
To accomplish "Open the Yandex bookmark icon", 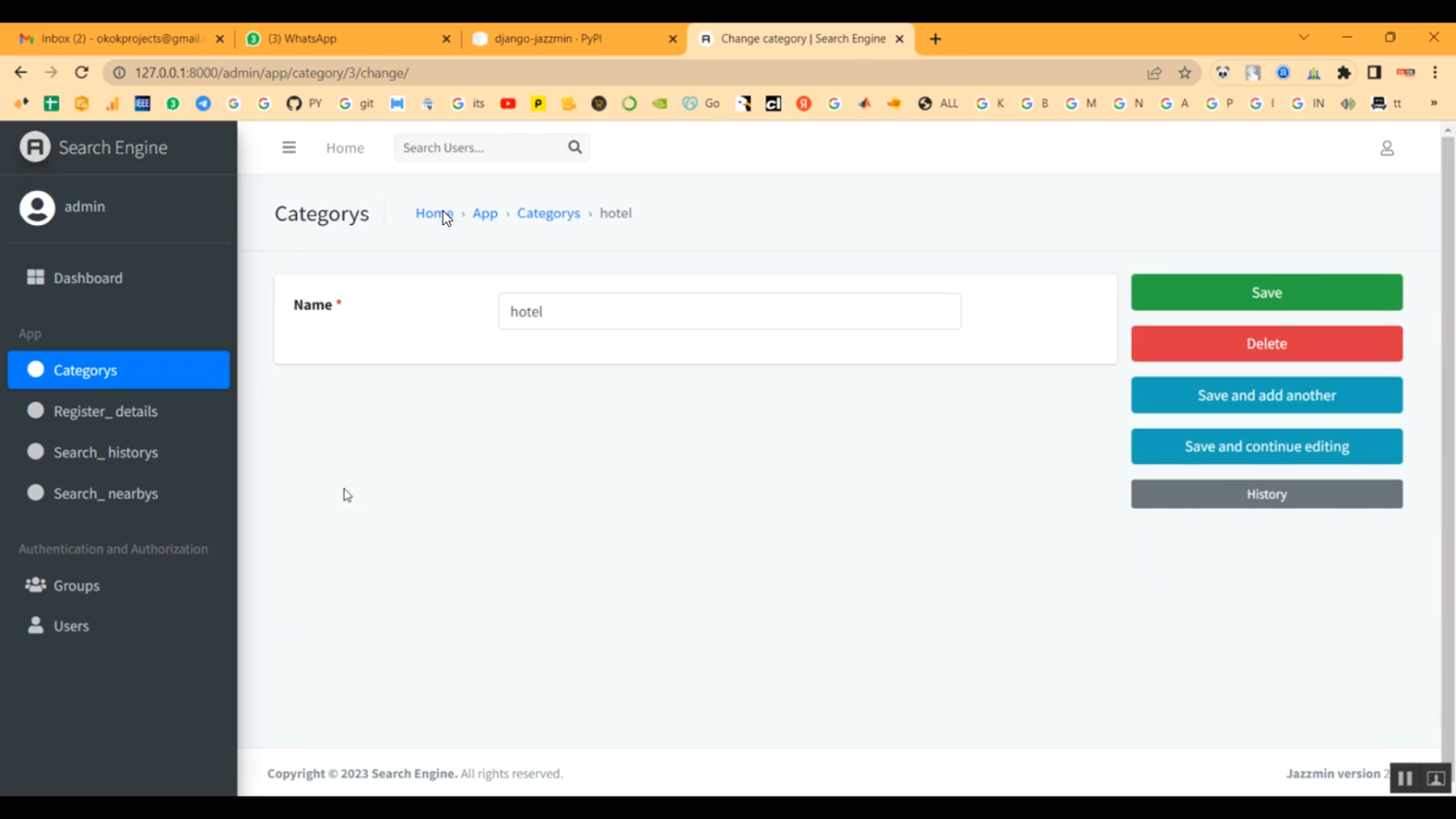I will click(x=804, y=103).
